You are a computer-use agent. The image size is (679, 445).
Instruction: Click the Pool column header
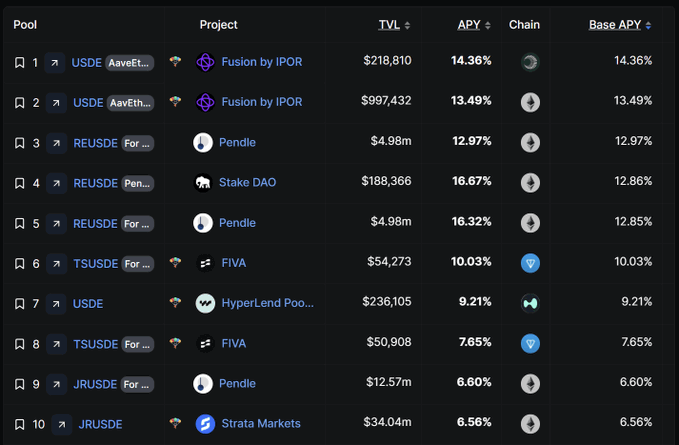pos(25,24)
